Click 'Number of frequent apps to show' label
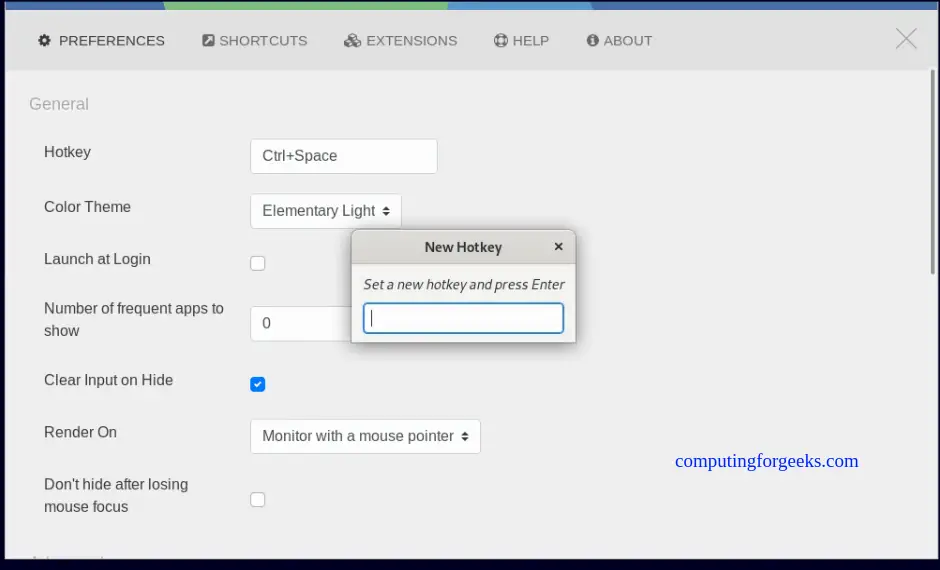The image size is (940, 570). (134, 319)
